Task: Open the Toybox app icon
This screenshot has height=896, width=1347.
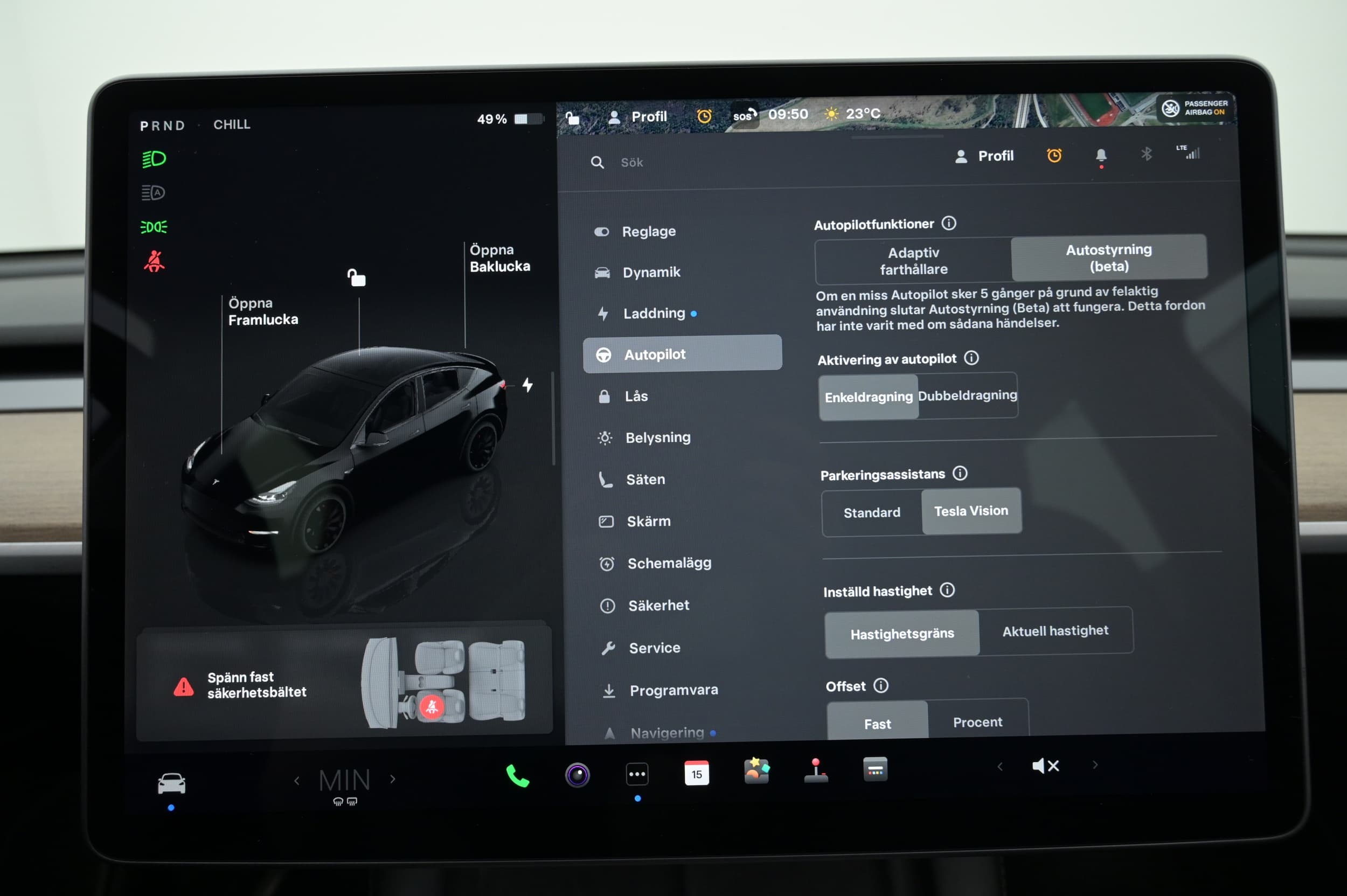Action: pos(756,771)
